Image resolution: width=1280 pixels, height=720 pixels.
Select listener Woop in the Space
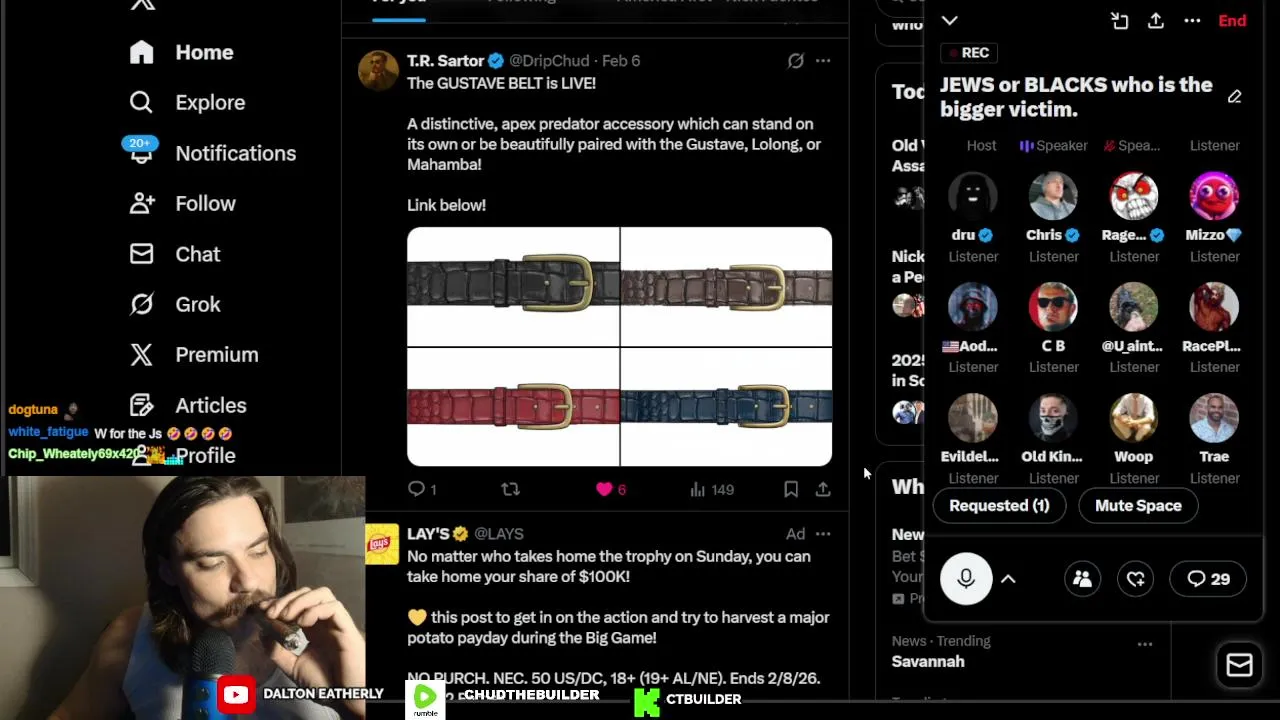pos(1134,440)
